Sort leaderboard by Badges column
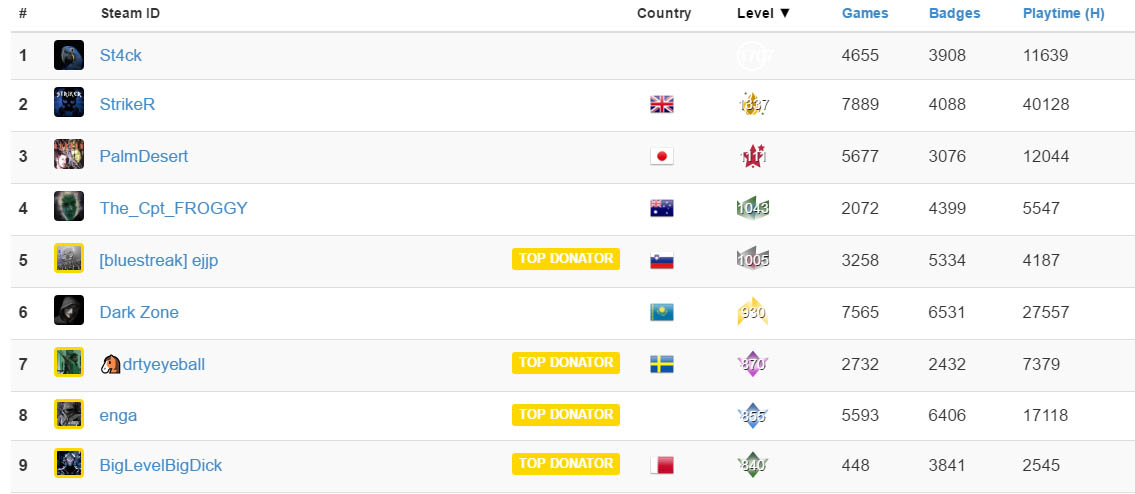This screenshot has height=494, width=1135. tap(954, 13)
